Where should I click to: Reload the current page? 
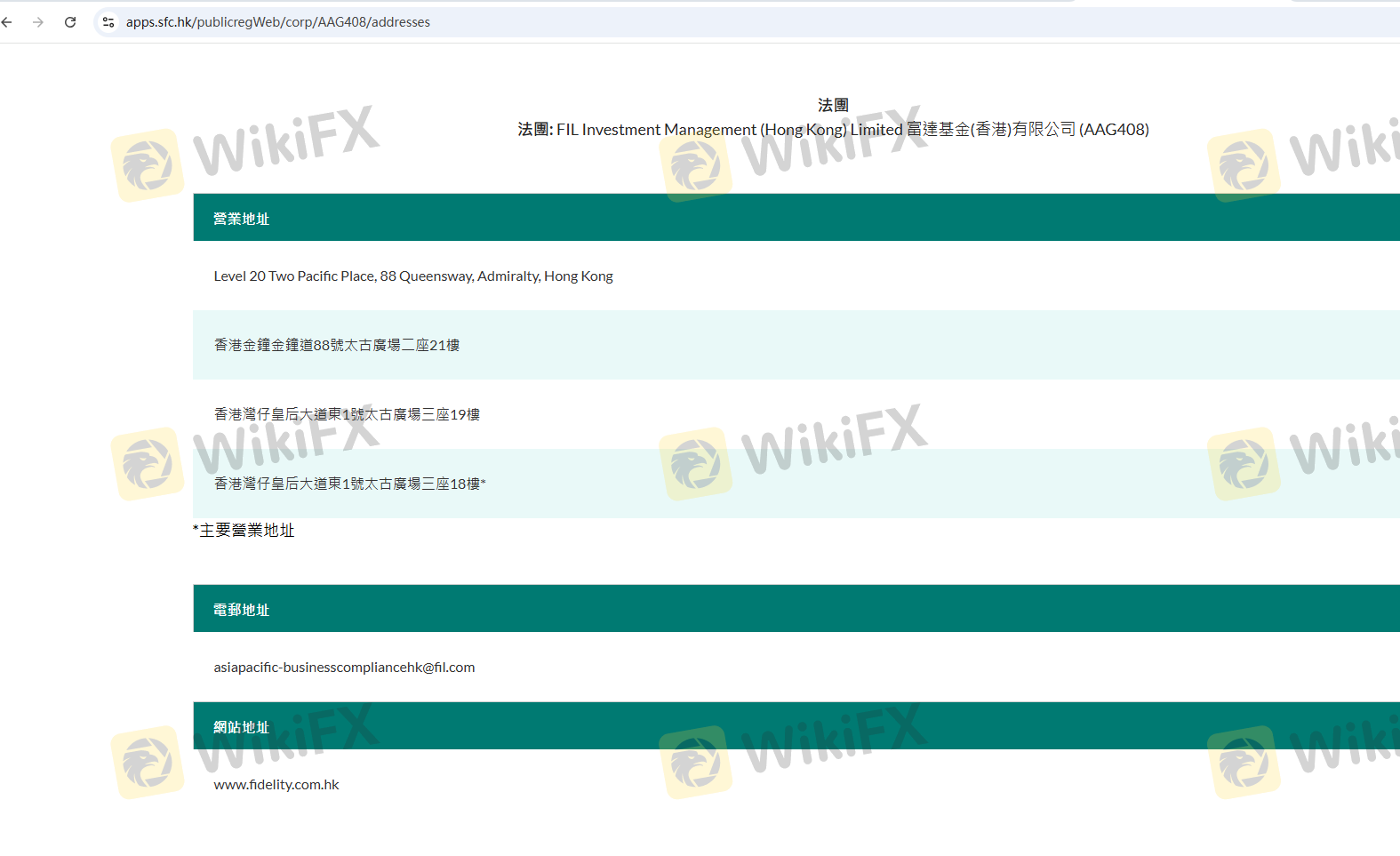70,22
